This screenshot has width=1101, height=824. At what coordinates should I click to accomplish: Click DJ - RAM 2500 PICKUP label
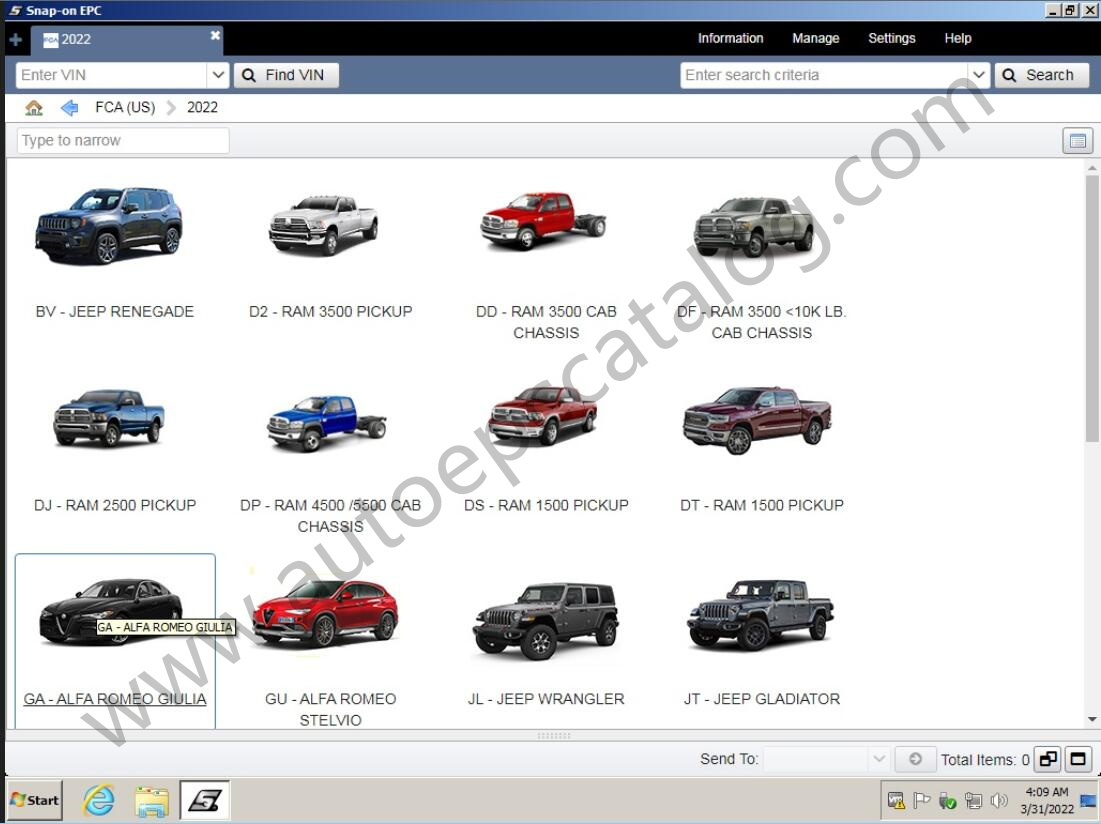(115, 505)
